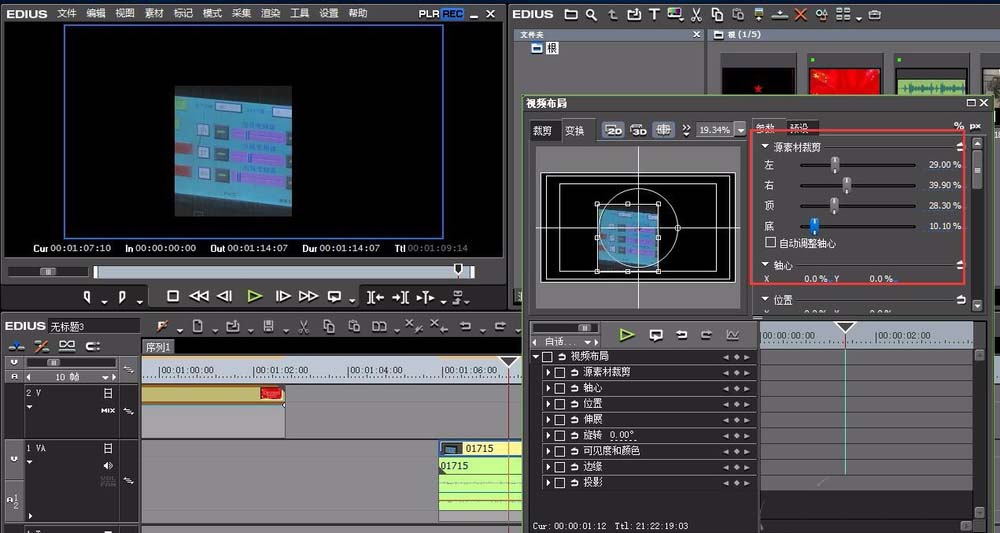Select the 2D layout mode button
The width and height of the screenshot is (1000, 533).
613,130
